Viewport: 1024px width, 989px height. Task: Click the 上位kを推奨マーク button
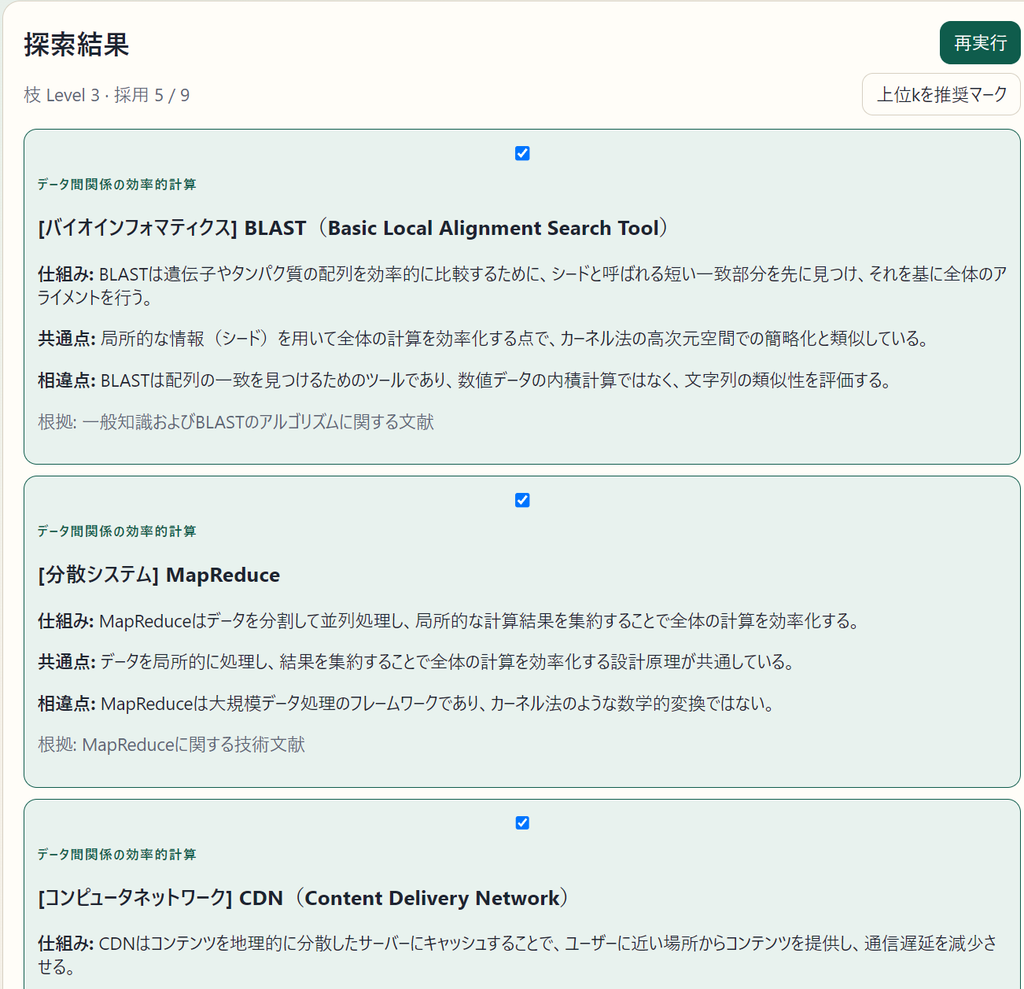pyautogui.click(x=941, y=95)
